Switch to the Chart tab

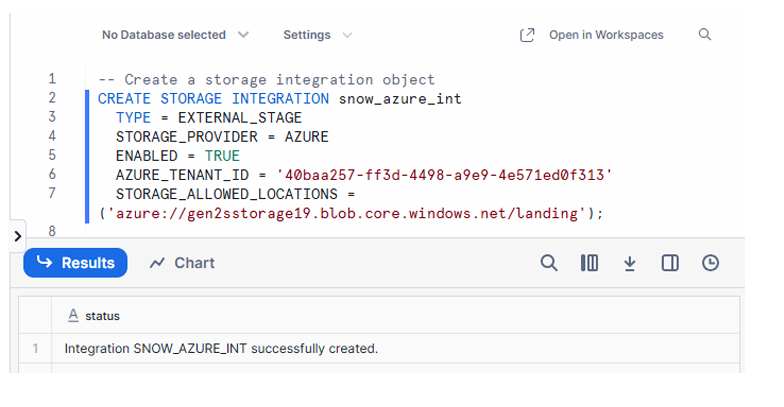182,263
